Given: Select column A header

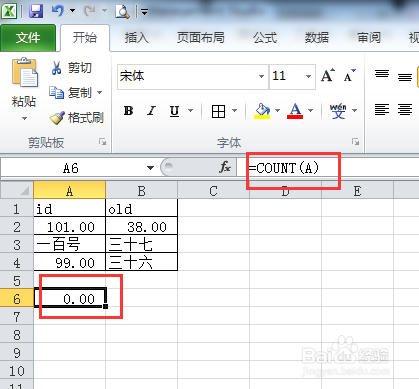Looking at the screenshot, I should coord(69,191).
